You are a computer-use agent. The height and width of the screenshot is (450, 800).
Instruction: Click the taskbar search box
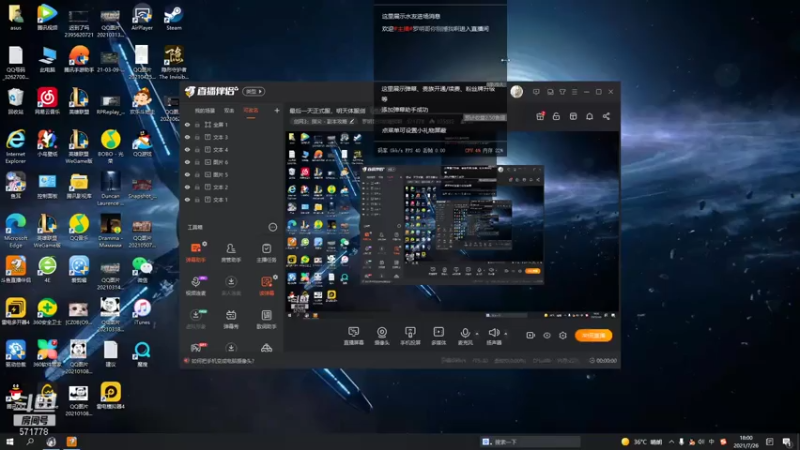pos(530,442)
